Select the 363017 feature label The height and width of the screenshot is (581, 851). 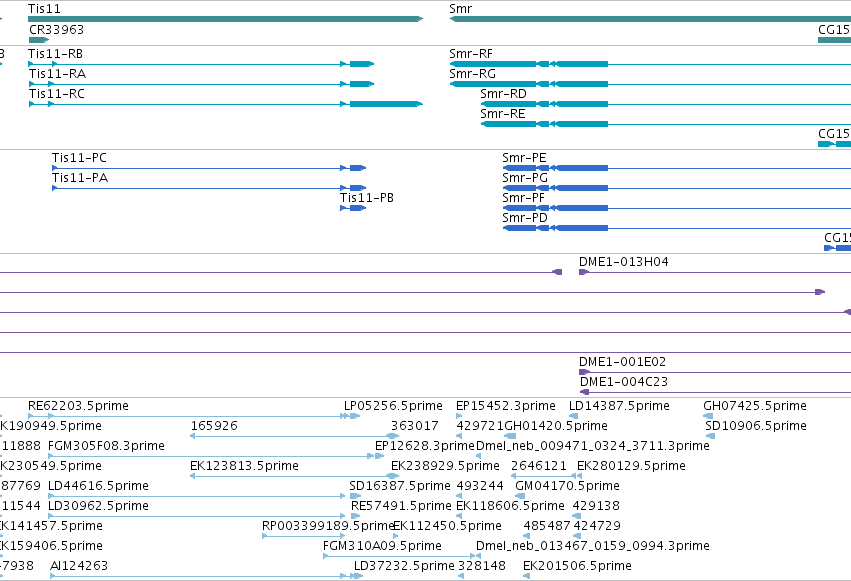click(x=415, y=426)
